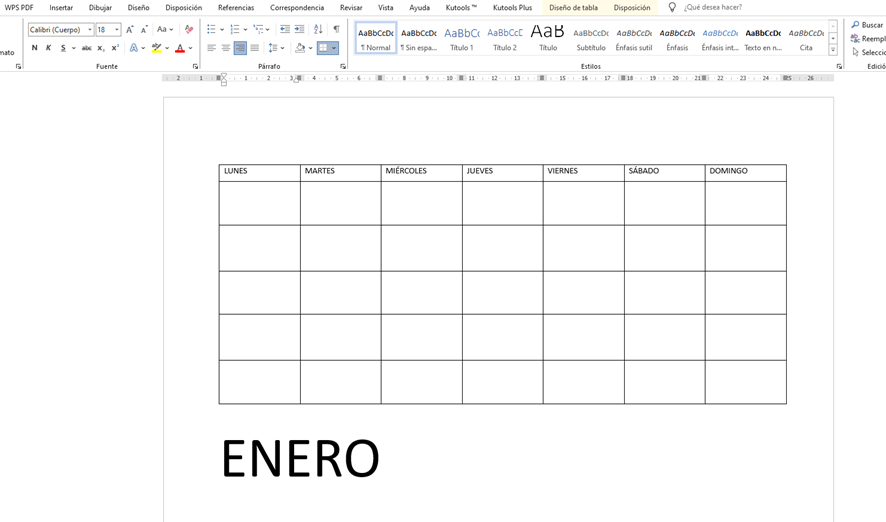886x522 pixels.
Task: Open highlight color dropdown arrow
Action: point(167,48)
